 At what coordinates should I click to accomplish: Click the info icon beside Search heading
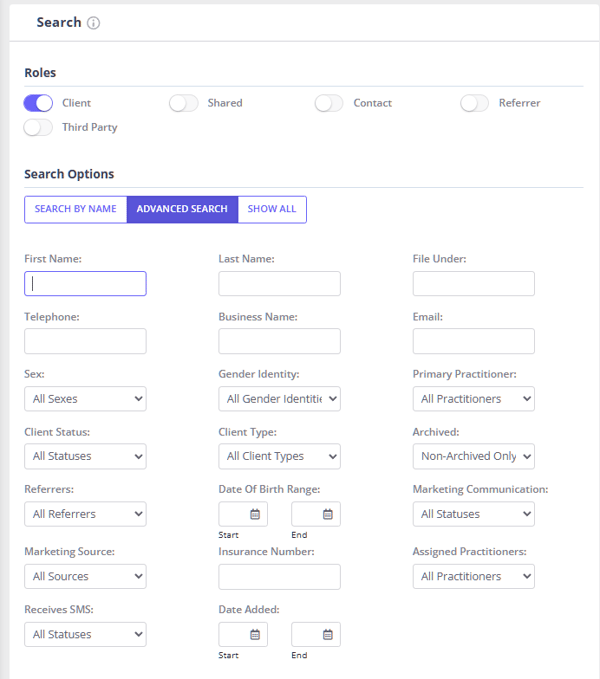tap(94, 23)
